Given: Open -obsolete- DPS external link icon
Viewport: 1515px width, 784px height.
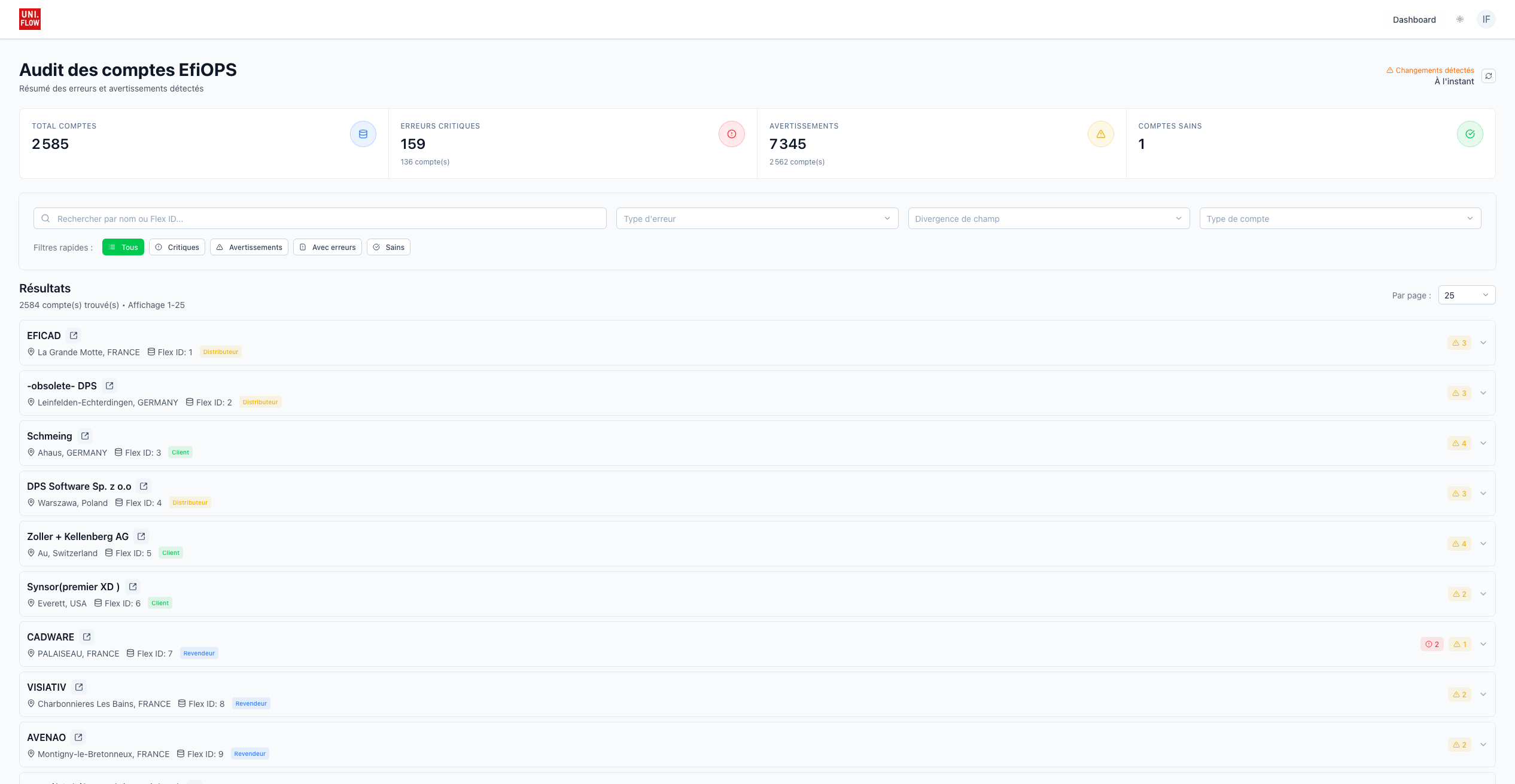Looking at the screenshot, I should 109,386.
